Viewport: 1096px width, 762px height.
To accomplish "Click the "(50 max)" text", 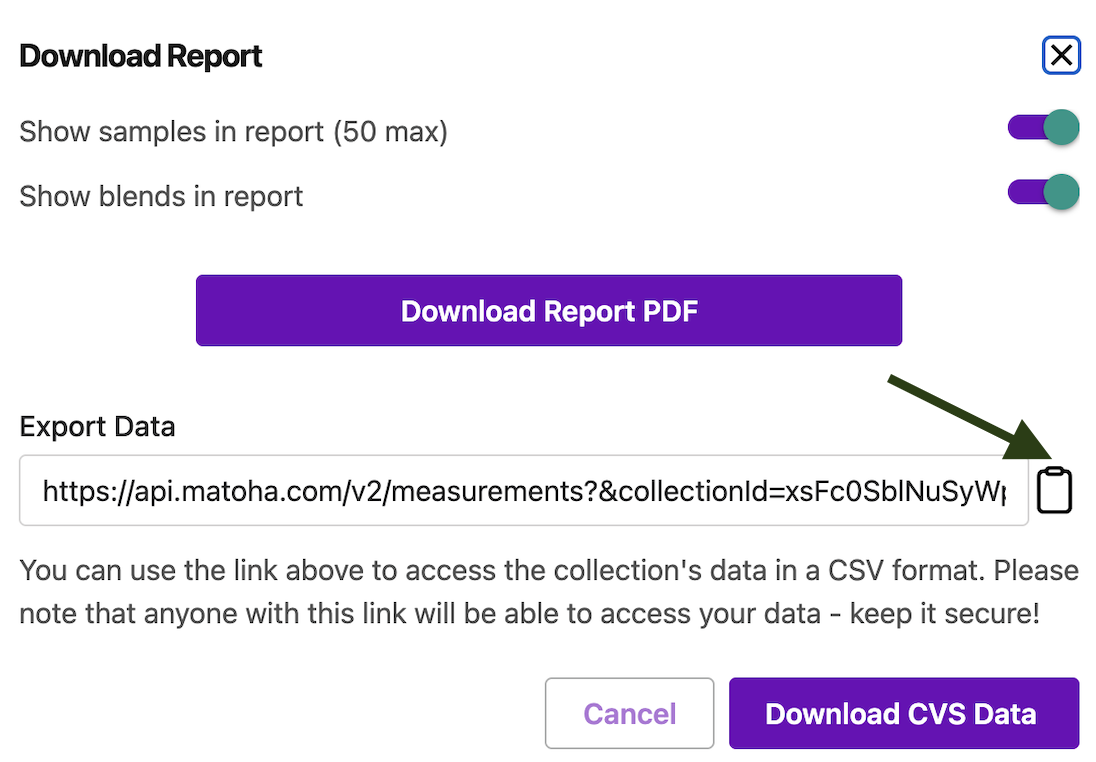I will pos(390,131).
